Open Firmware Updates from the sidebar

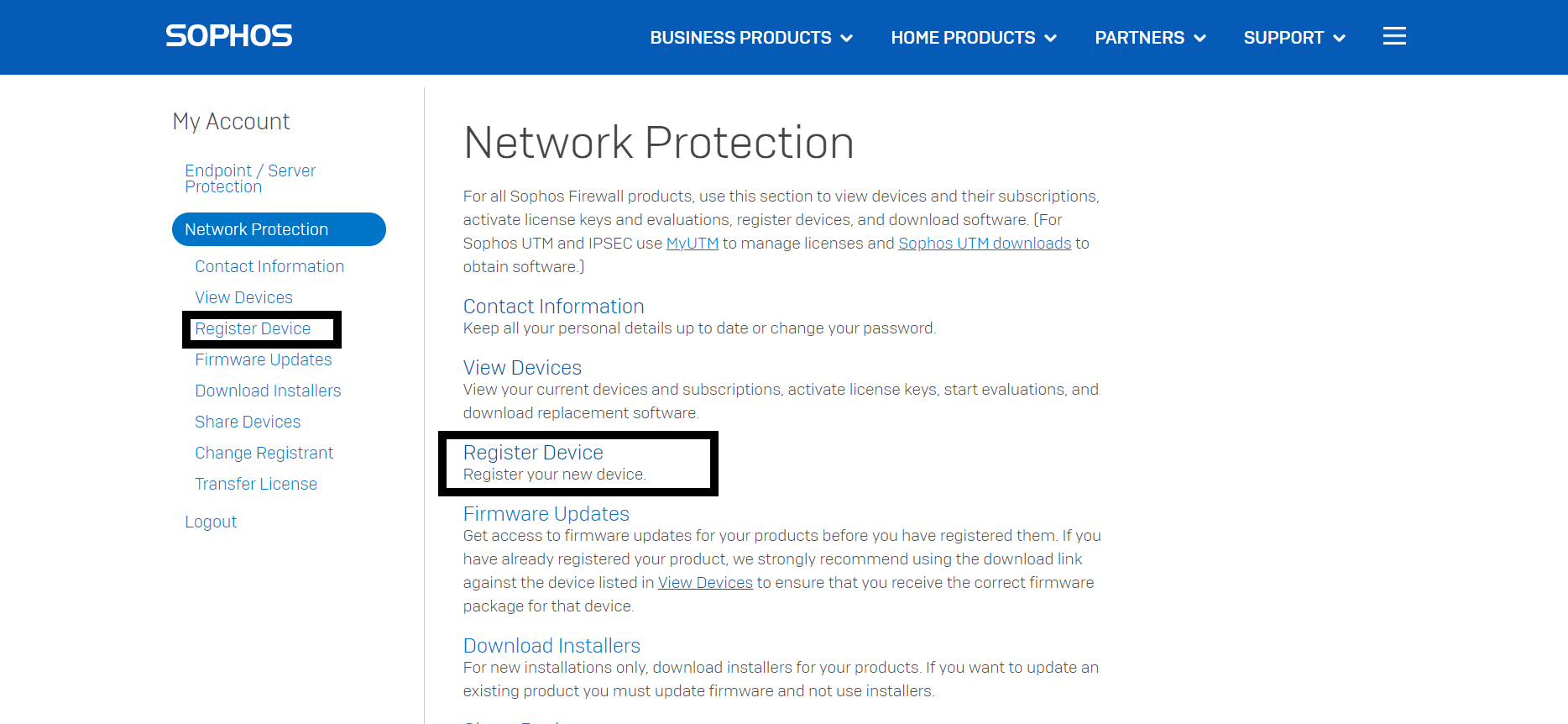(x=263, y=359)
